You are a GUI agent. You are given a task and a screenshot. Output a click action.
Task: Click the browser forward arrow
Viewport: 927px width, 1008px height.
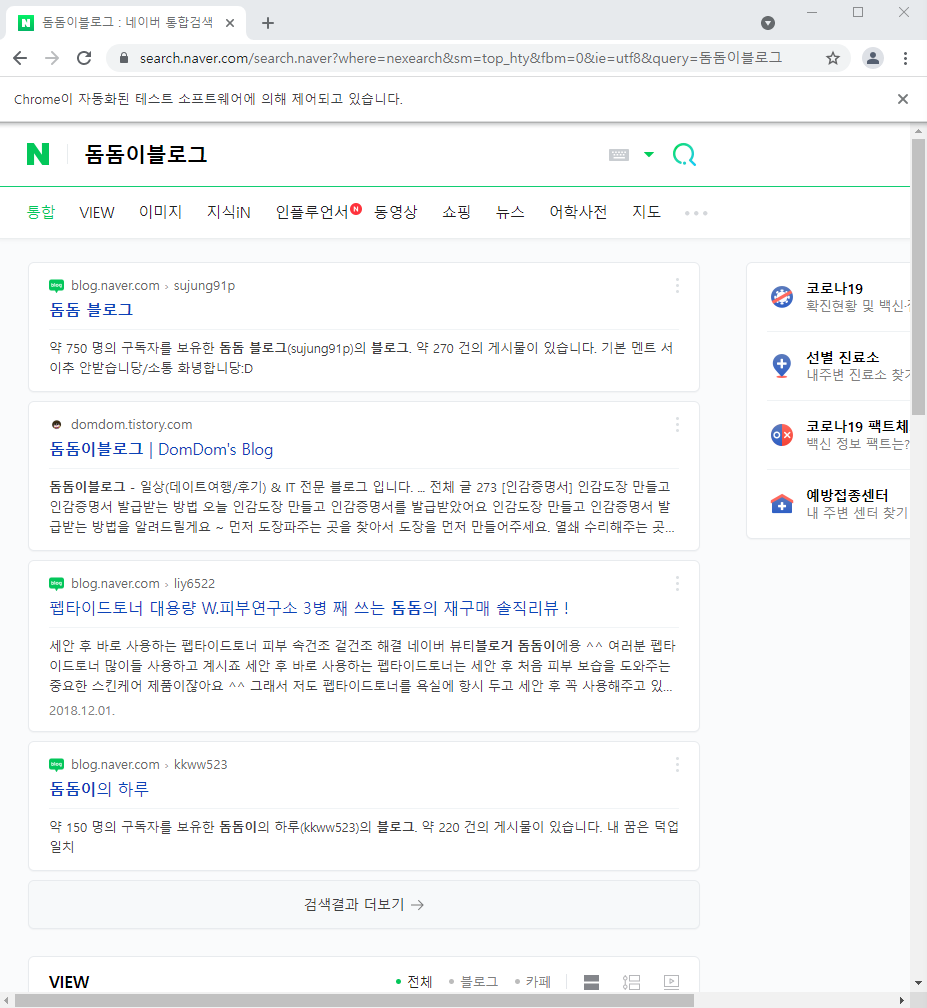pyautogui.click(x=52, y=58)
